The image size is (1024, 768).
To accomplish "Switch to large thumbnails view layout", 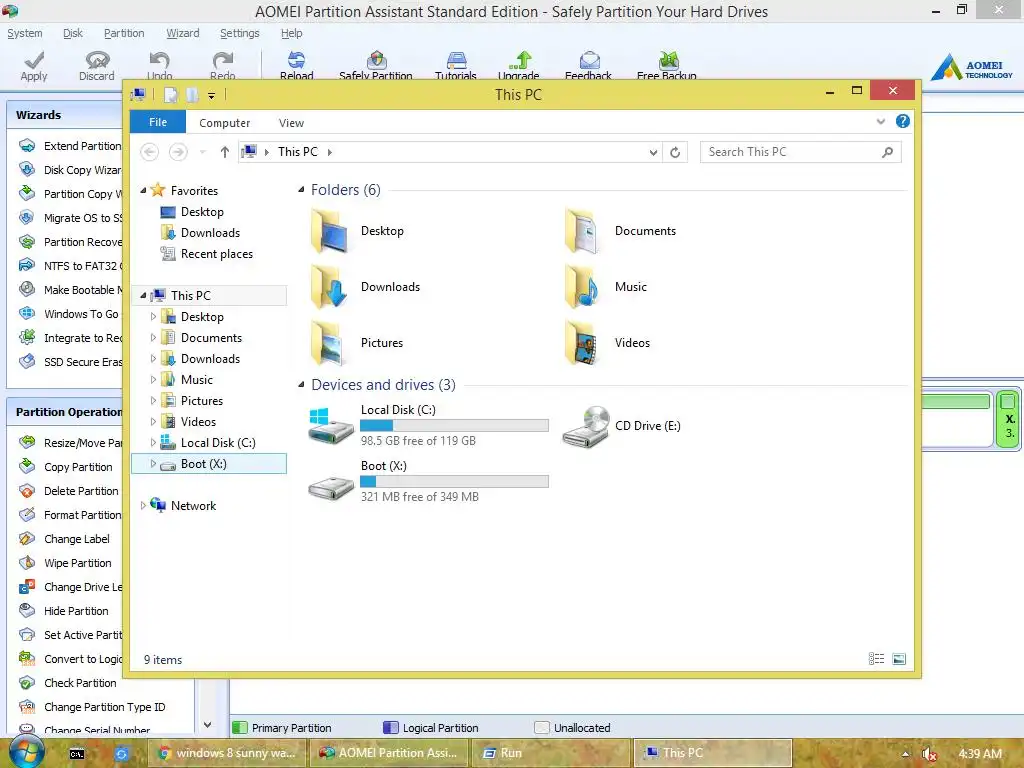I will [x=899, y=659].
